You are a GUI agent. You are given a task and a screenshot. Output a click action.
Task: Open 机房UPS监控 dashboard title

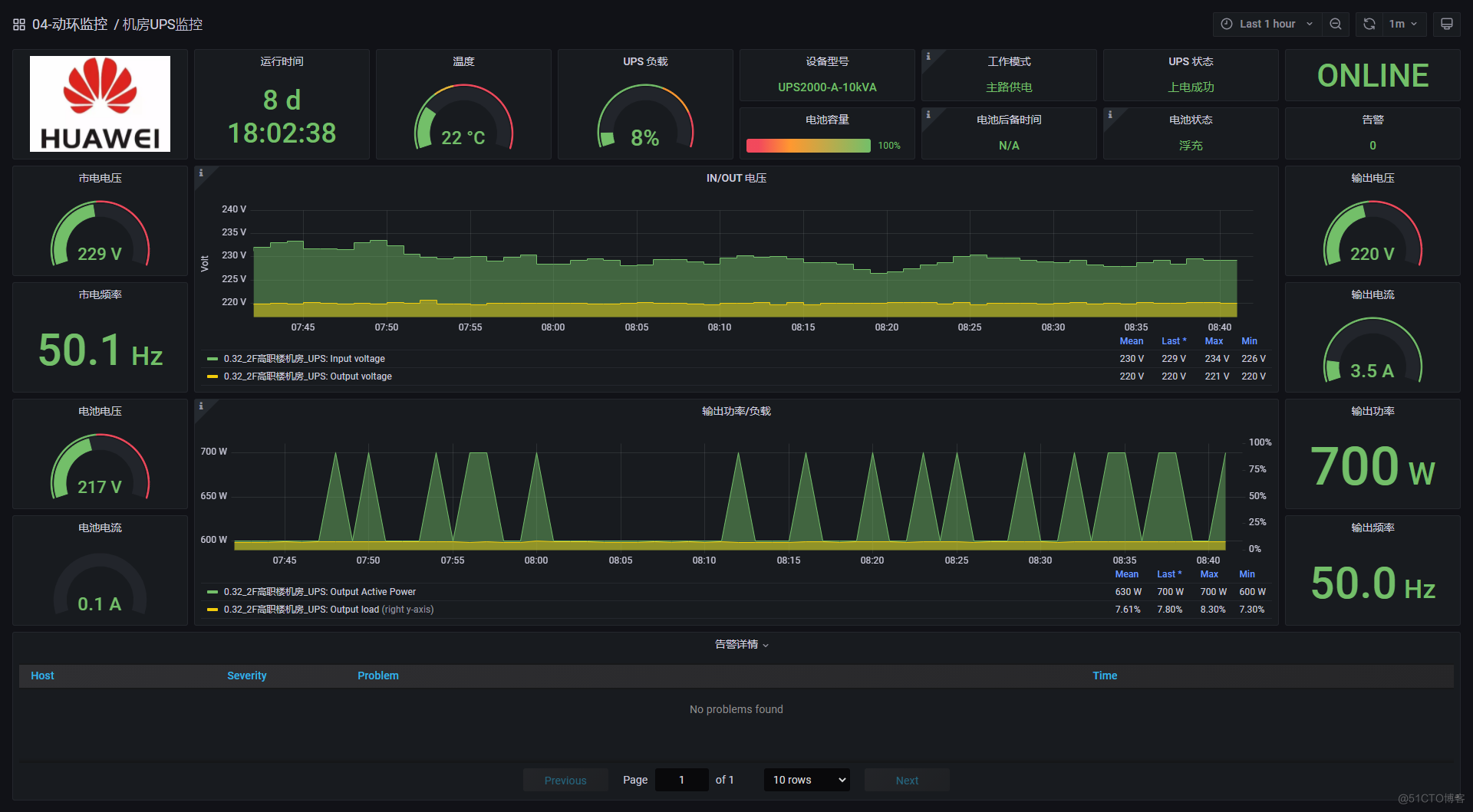coord(163,25)
